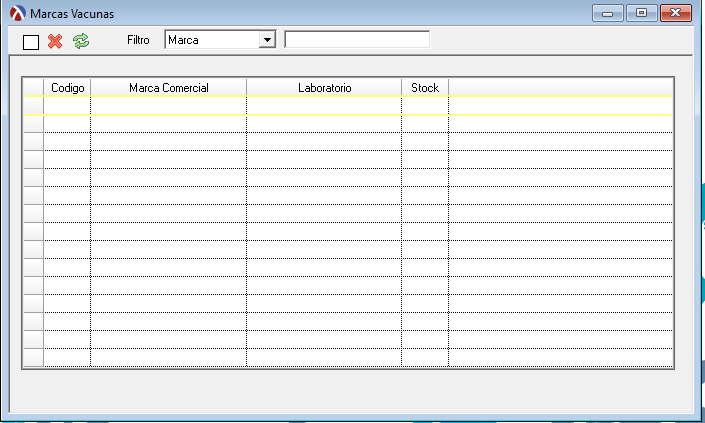
Task: Close the Marcas Vacunas window
Action: [675, 14]
